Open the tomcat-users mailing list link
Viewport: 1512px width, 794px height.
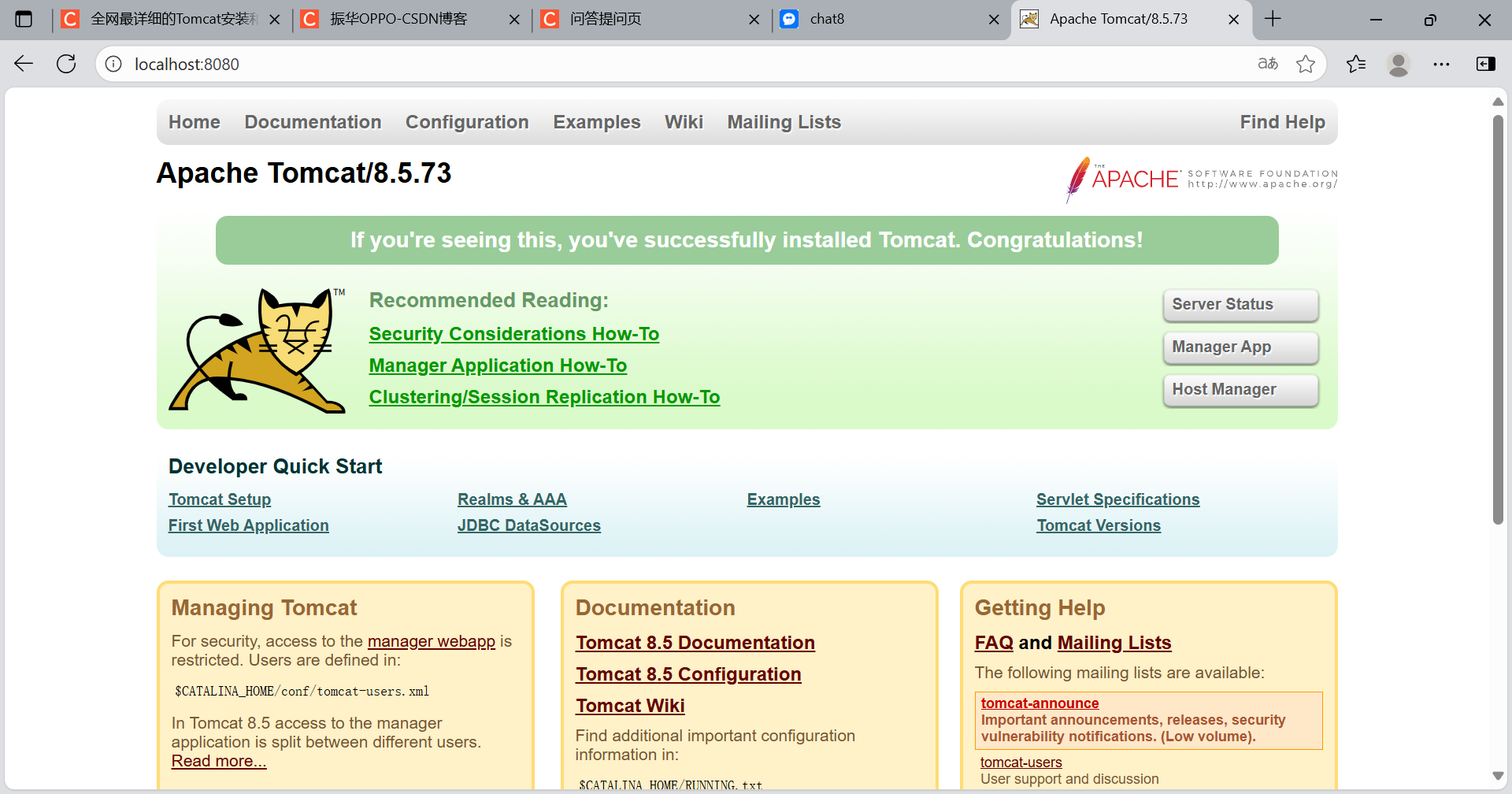(1021, 762)
